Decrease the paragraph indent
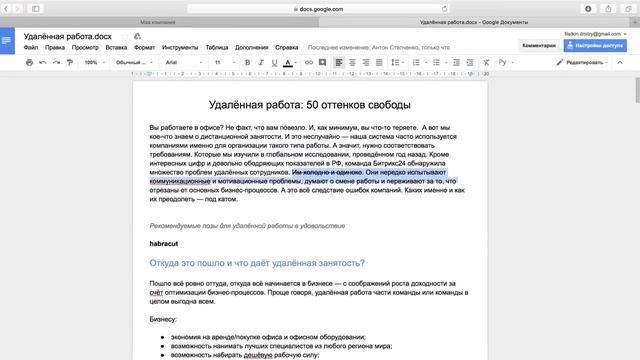The height and width of the screenshot is (360, 640). (x=456, y=62)
